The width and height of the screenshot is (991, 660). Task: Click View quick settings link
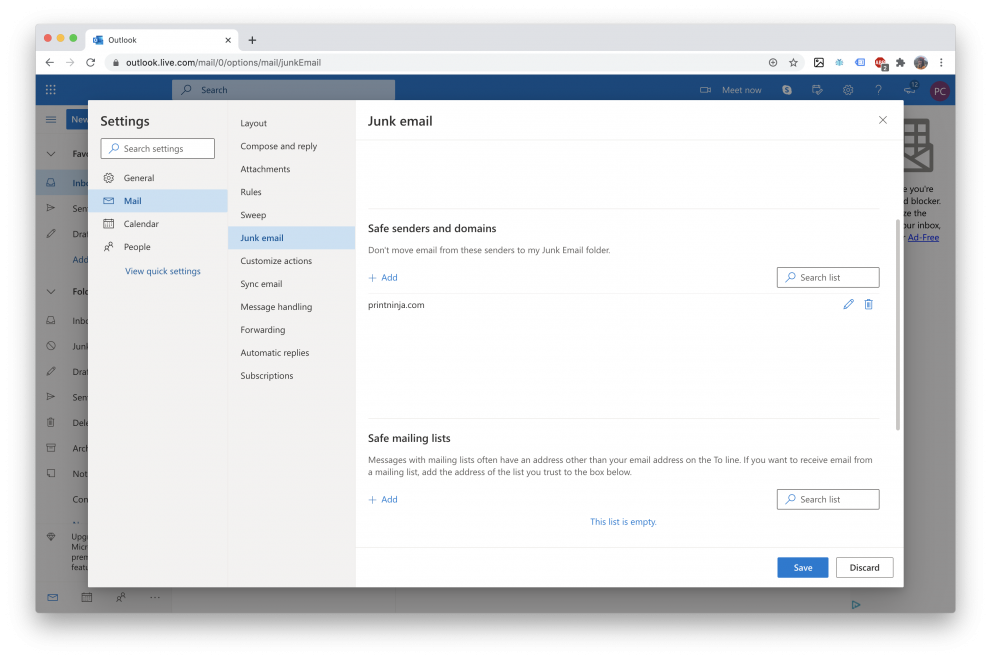(x=162, y=271)
